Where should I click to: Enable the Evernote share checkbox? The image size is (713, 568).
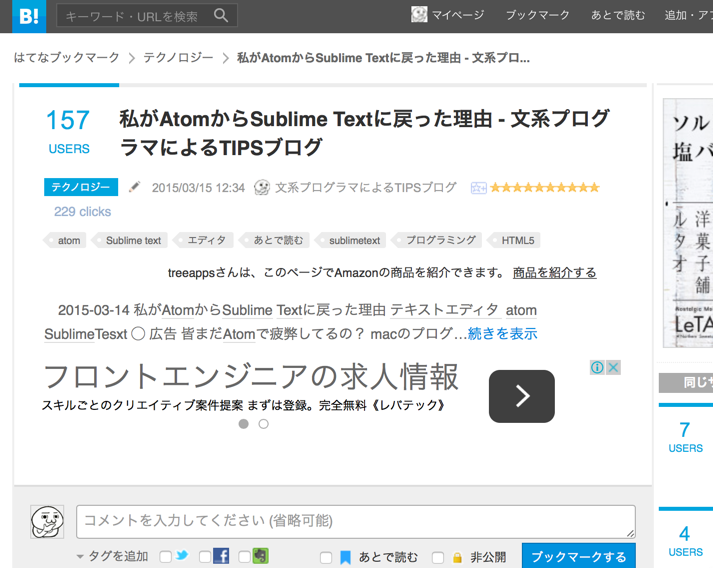pos(245,557)
